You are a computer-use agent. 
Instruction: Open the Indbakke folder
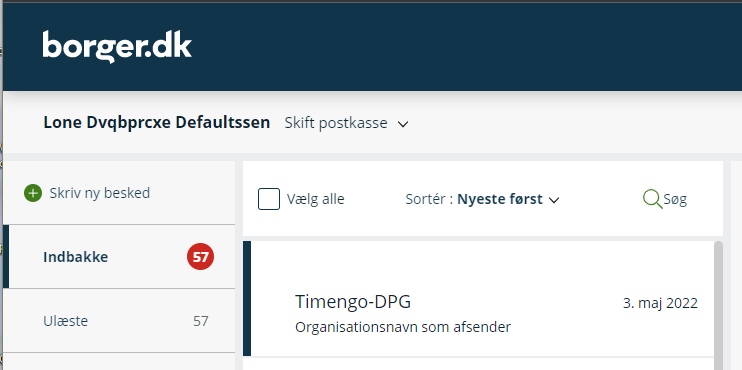[119, 257]
